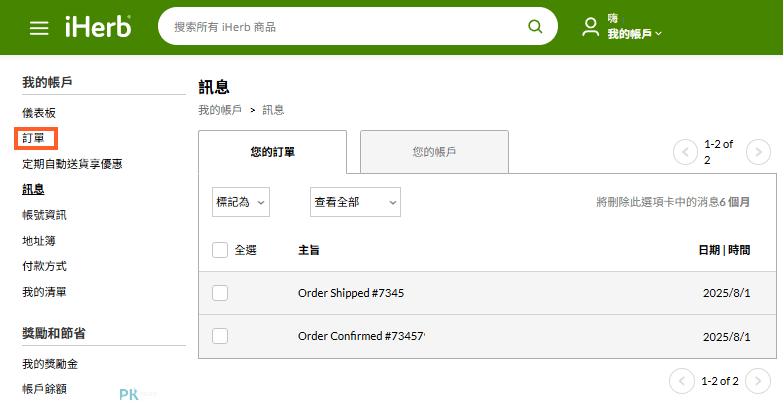The image size is (783, 408).
Task: Open 訊息 in sidebar
Action: pos(33,189)
